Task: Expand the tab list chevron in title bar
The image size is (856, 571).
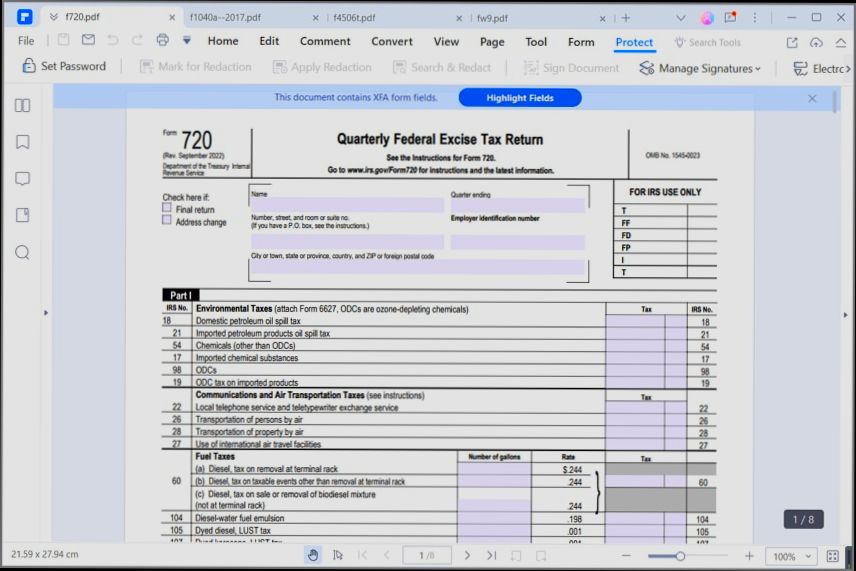Action: pos(681,18)
